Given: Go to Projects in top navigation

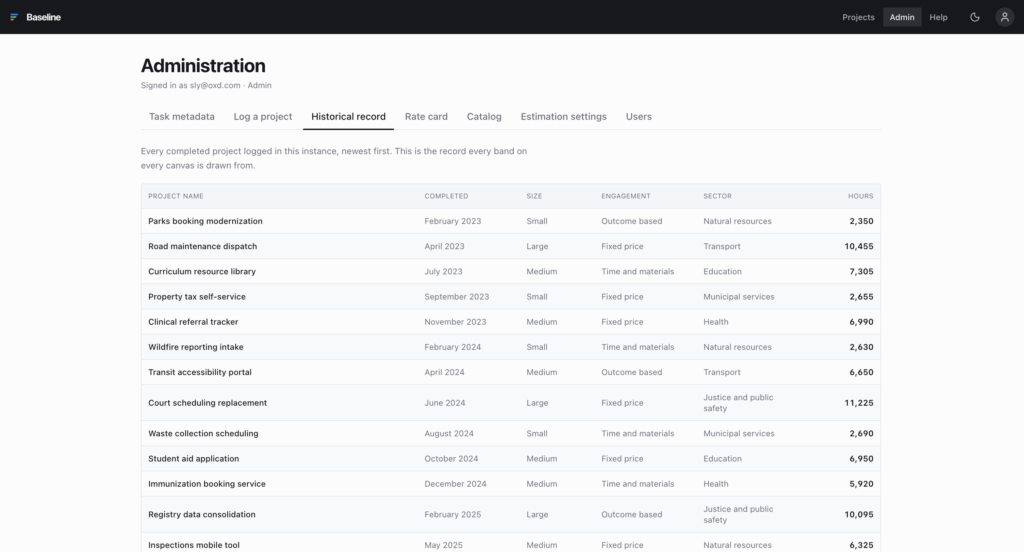Looking at the screenshot, I should (x=858, y=17).
